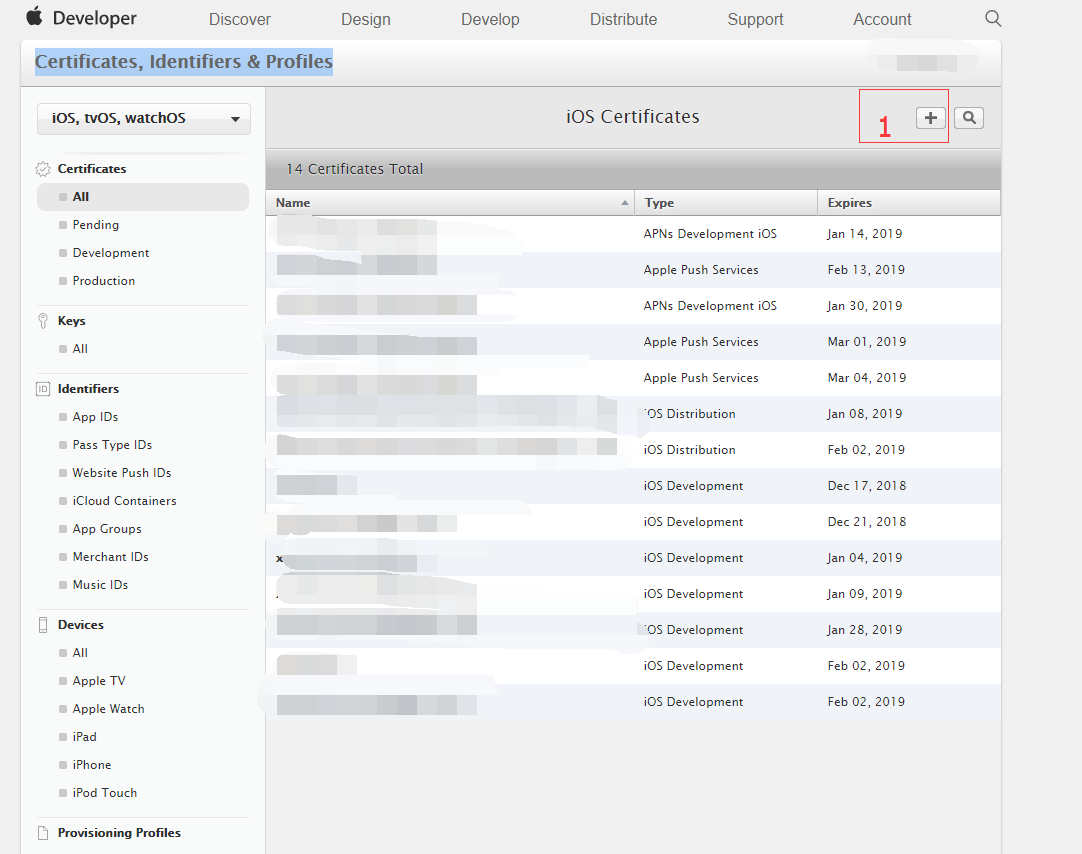This screenshot has height=854, width=1082.
Task: Click Certificates, Identifiers & Profiles title
Action: tap(184, 62)
